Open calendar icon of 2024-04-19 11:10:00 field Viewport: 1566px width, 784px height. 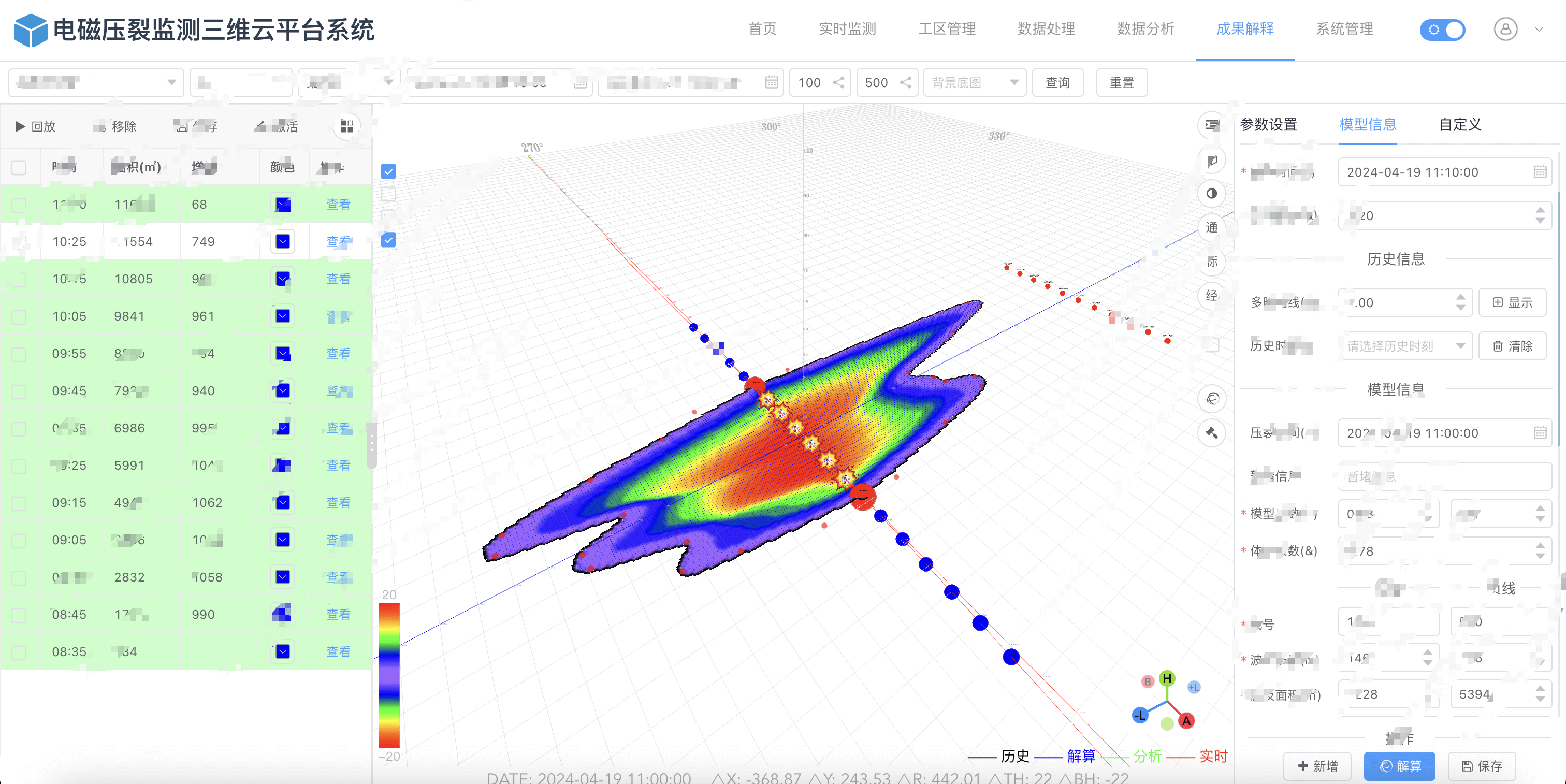[1539, 172]
